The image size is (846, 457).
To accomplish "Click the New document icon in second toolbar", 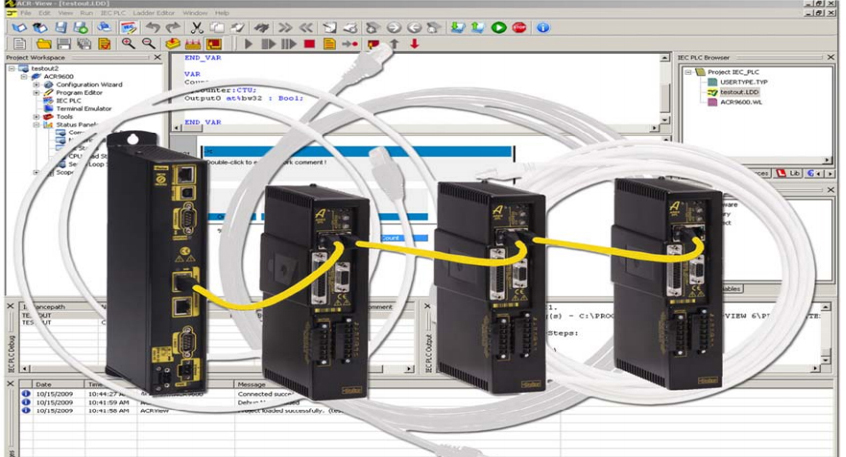I will pos(19,44).
